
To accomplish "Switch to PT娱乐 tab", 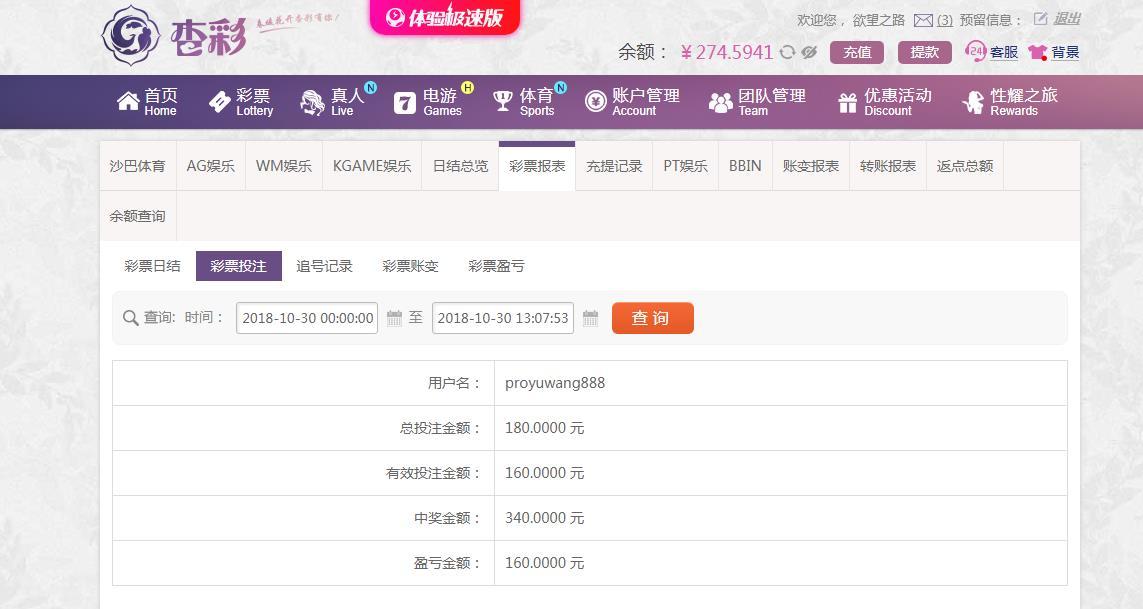I will [685, 166].
